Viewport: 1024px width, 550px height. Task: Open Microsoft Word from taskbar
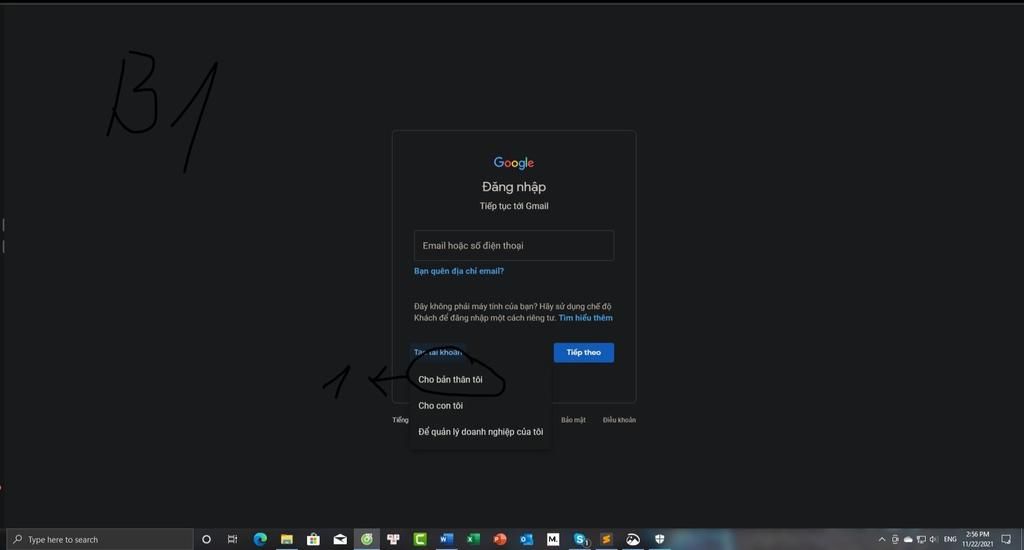[447, 540]
